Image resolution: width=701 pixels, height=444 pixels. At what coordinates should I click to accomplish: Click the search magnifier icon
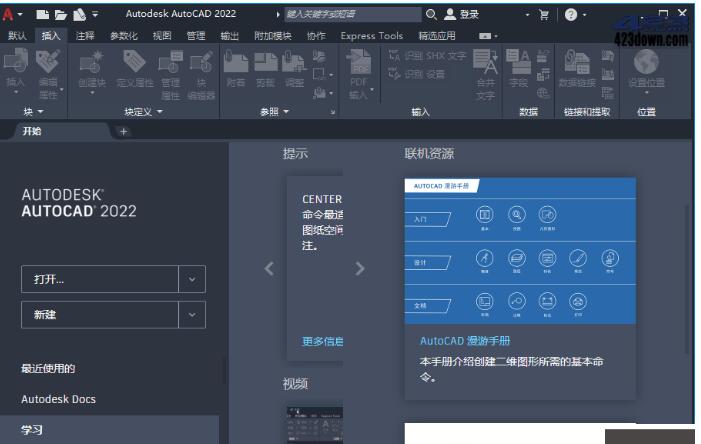(x=431, y=15)
